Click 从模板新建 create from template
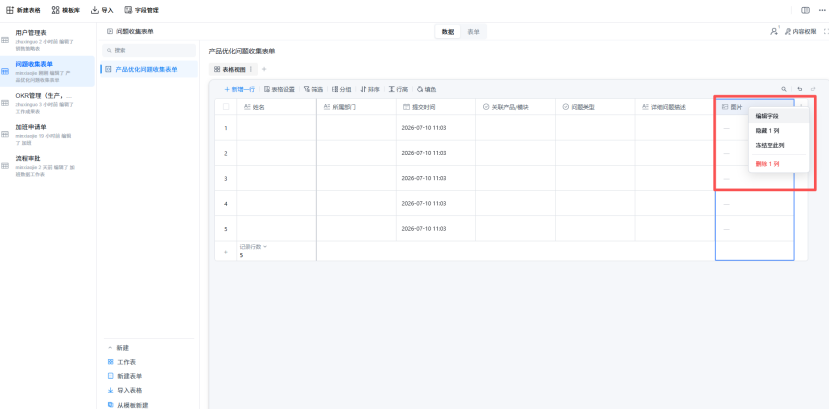 tap(128, 405)
